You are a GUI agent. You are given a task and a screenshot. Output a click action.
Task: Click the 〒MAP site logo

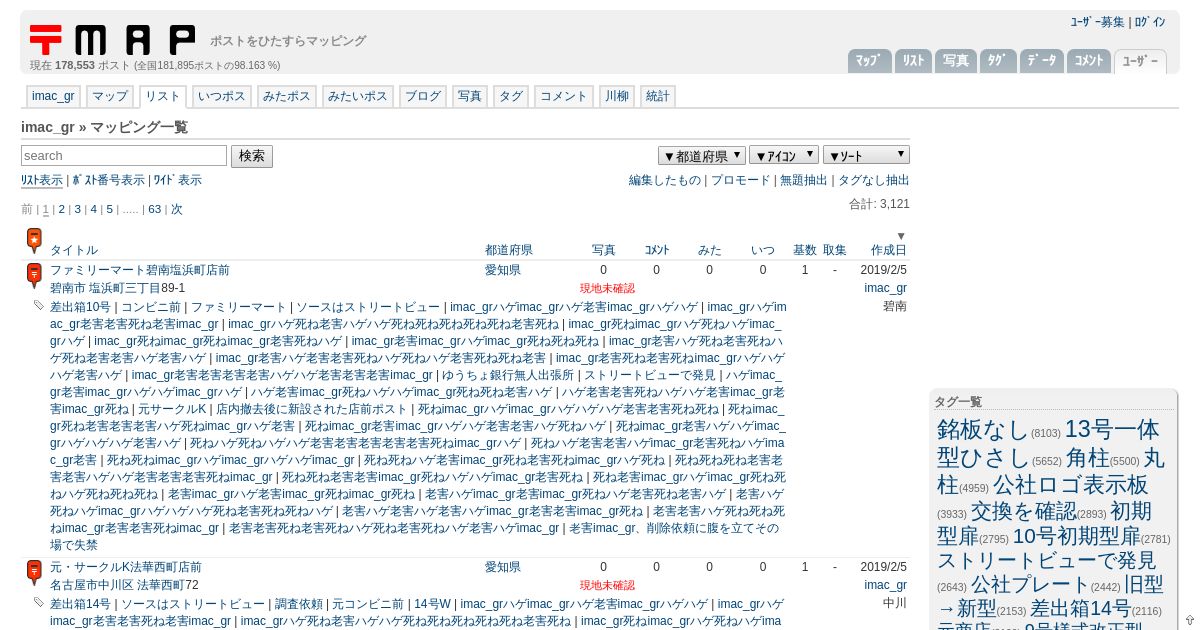pos(112,39)
